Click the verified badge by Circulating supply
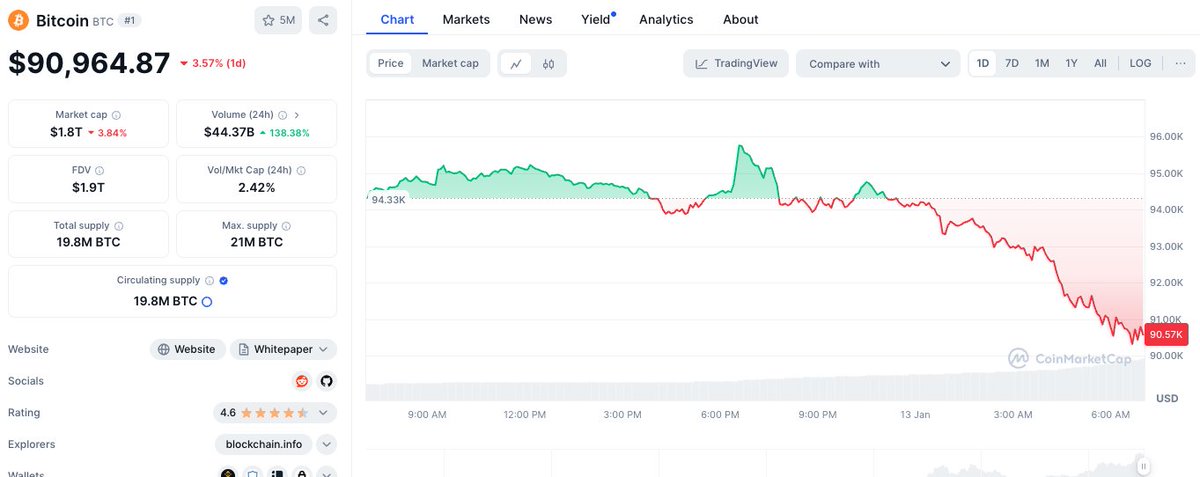This screenshot has width=1200, height=477. [x=223, y=281]
